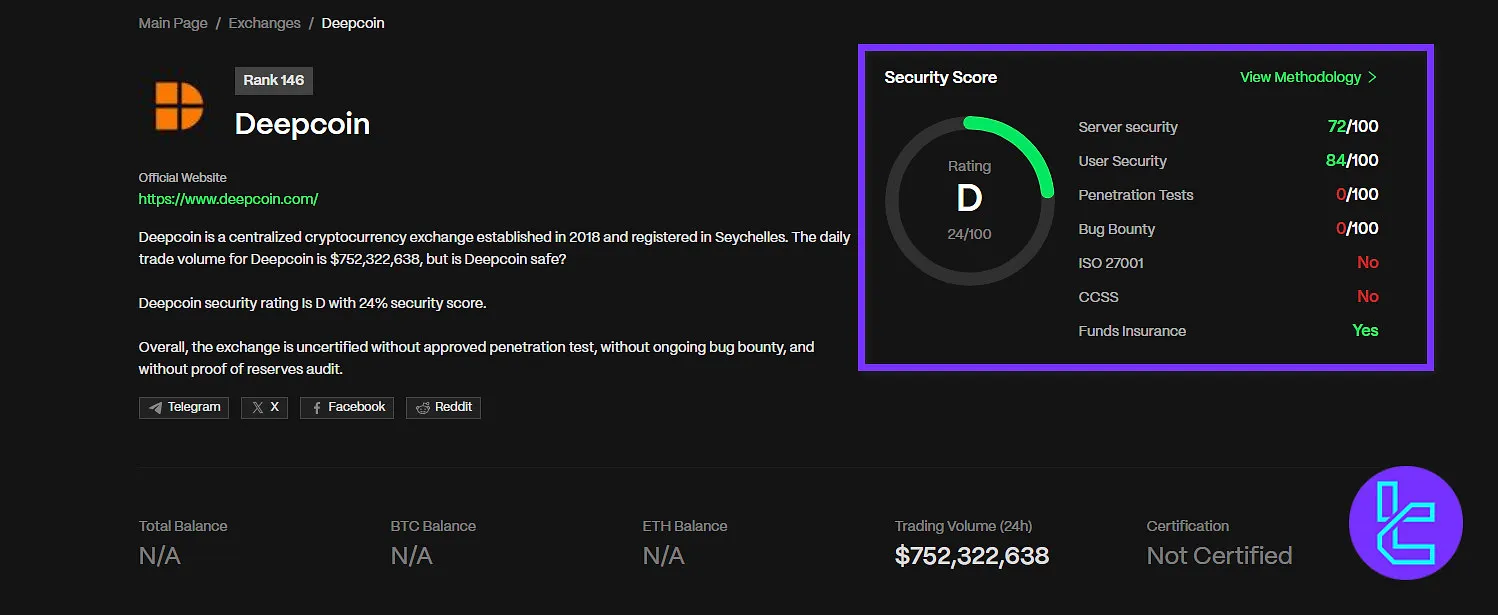Click the Security Score heading
Image resolution: width=1498 pixels, height=615 pixels.
(x=940, y=77)
